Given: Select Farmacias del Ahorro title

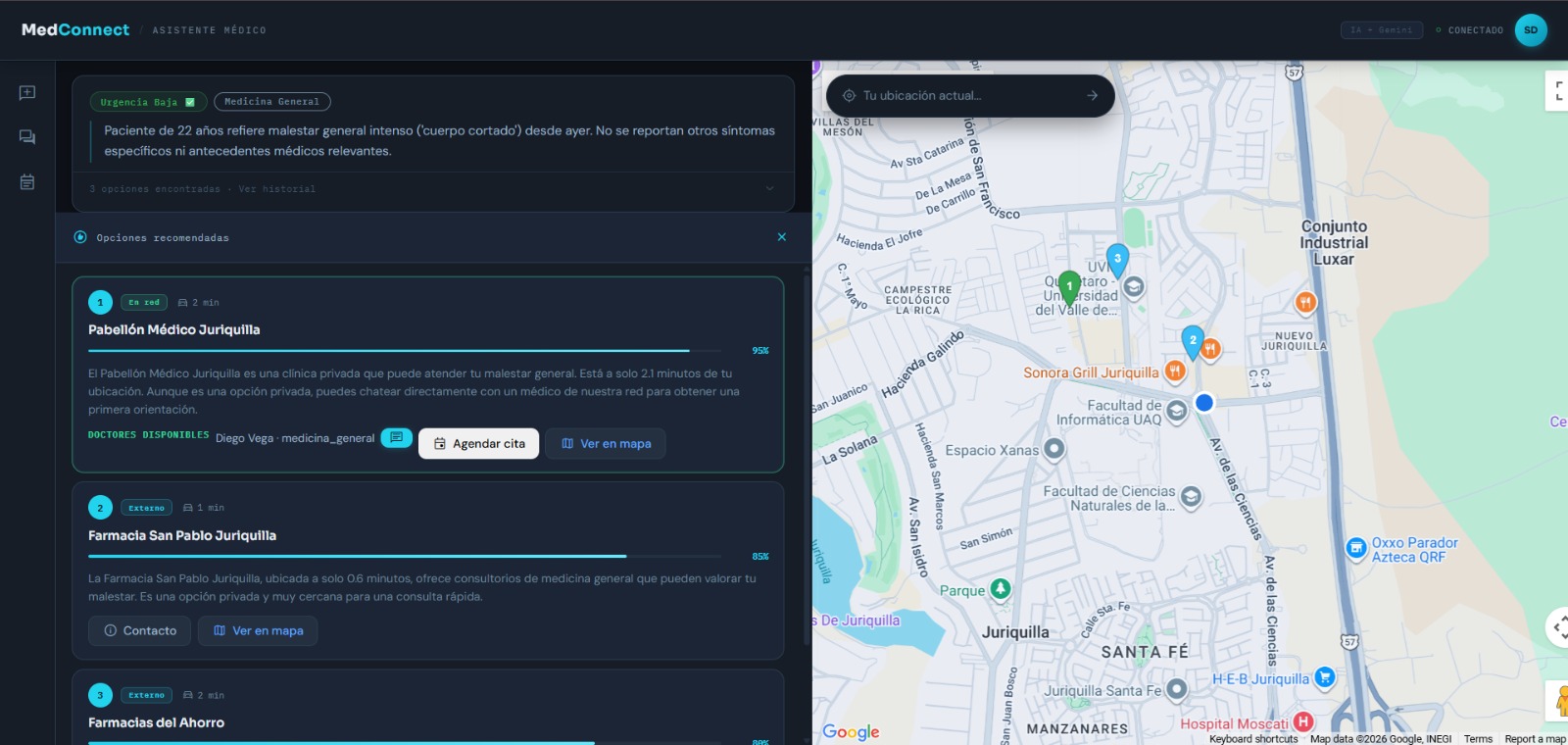Looking at the screenshot, I should (157, 723).
